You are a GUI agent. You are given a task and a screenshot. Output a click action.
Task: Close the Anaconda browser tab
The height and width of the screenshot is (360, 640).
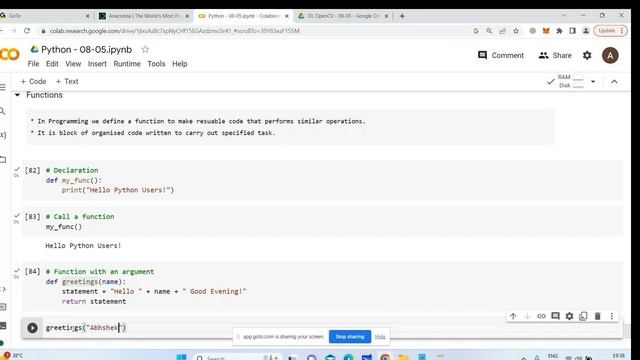pyautogui.click(x=187, y=16)
